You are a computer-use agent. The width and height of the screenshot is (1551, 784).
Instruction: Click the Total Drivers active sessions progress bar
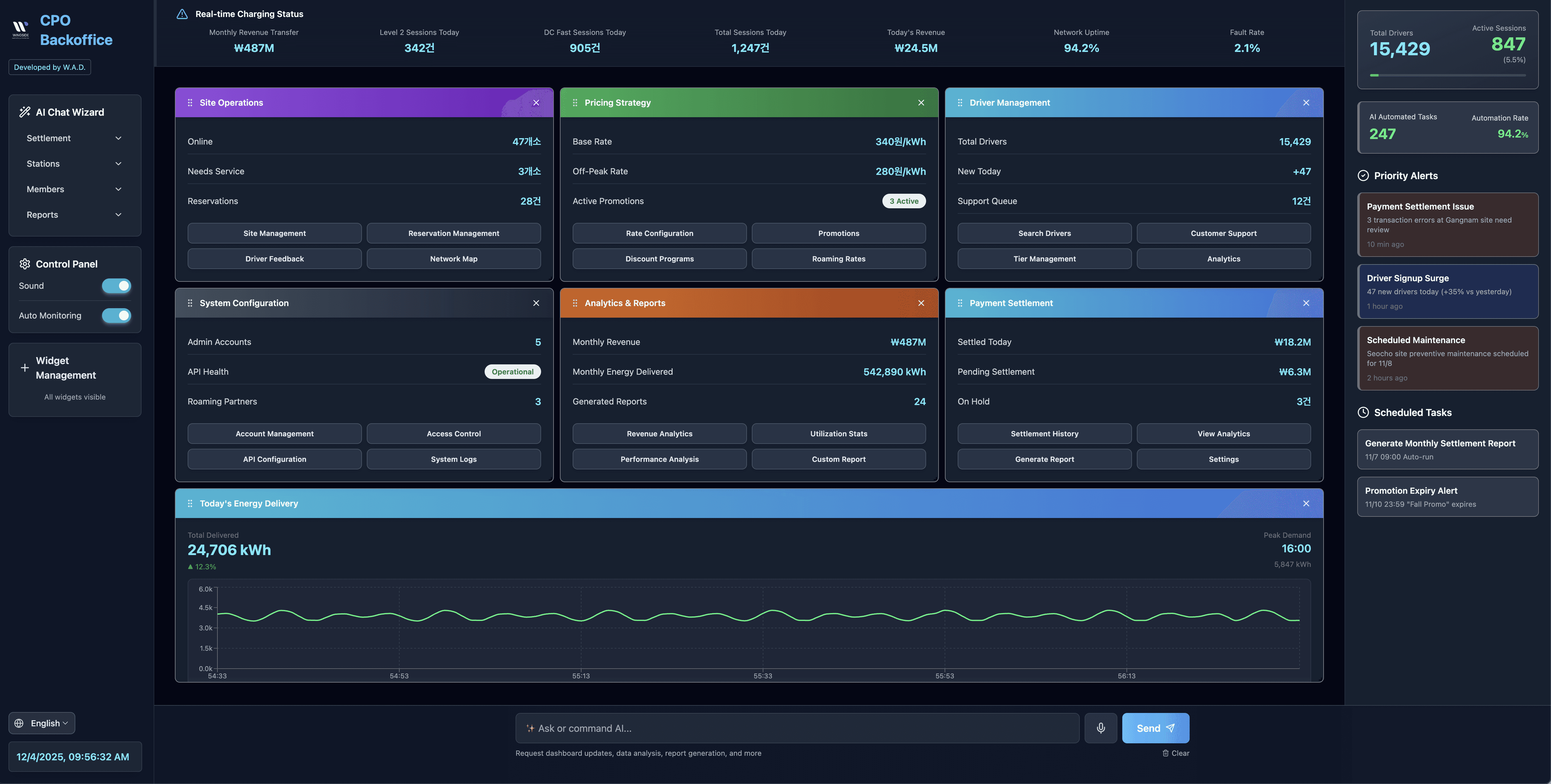[x=1447, y=75]
